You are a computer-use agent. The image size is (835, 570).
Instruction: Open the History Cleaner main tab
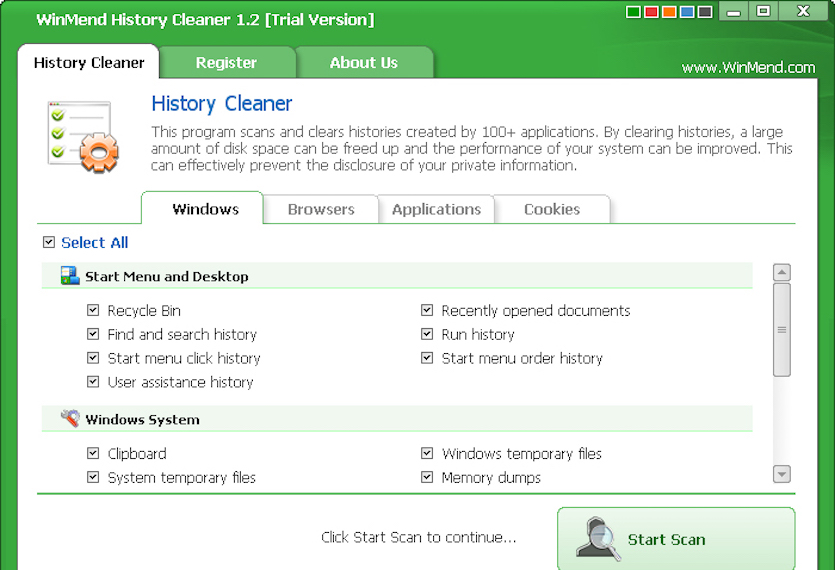[x=88, y=63]
